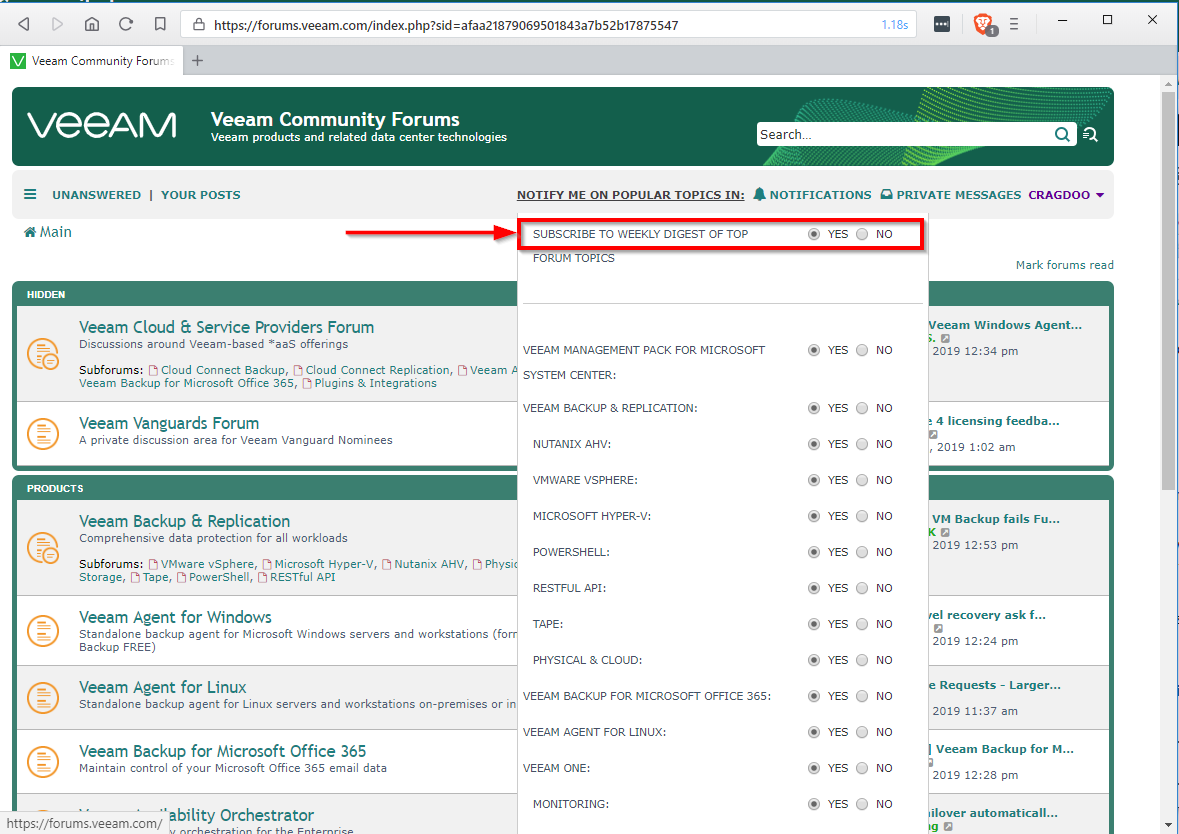The width and height of the screenshot is (1179, 834).
Task: Click the Veeam Agent for Linux forum icon
Action: [x=43, y=697]
